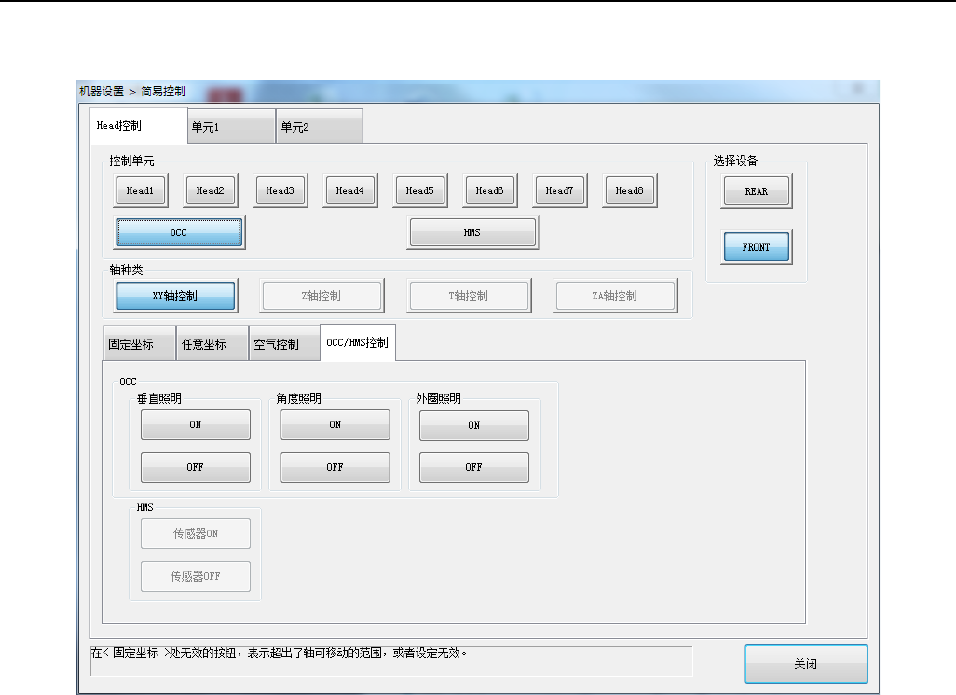Select the Head4 control unit
The height and width of the screenshot is (695, 956).
click(x=350, y=191)
